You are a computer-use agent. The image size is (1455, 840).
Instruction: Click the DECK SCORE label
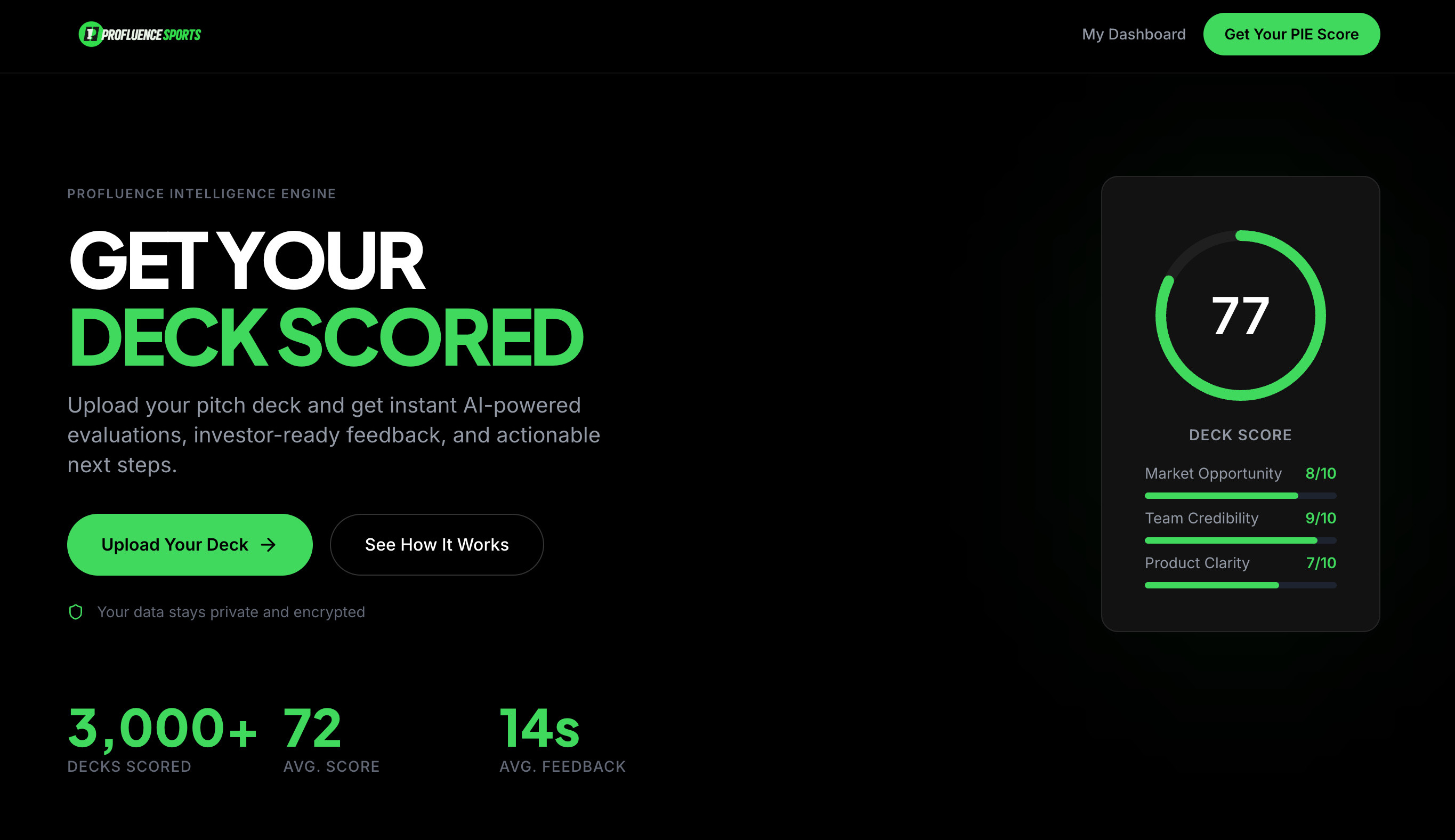(x=1240, y=435)
